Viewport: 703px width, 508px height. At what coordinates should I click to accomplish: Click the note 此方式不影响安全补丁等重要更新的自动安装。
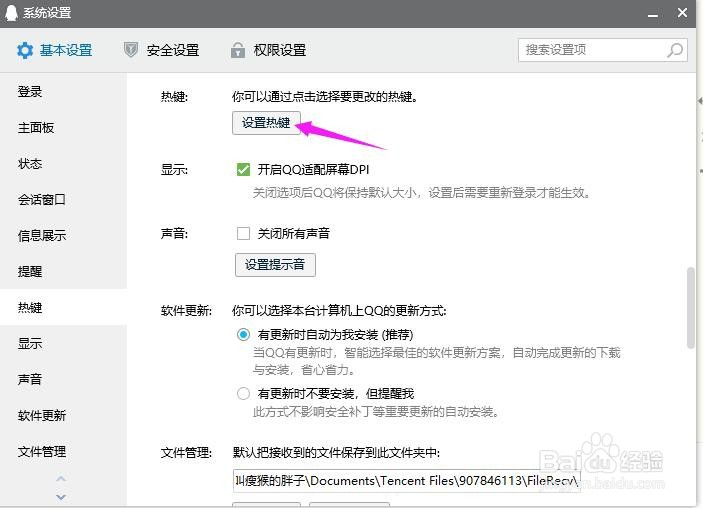[x=376, y=412]
